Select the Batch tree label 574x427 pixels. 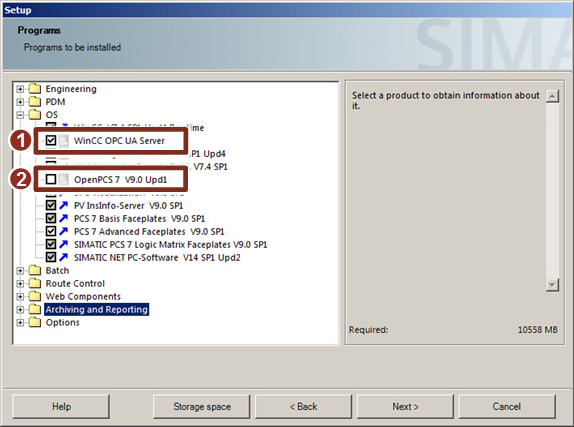[x=57, y=271]
